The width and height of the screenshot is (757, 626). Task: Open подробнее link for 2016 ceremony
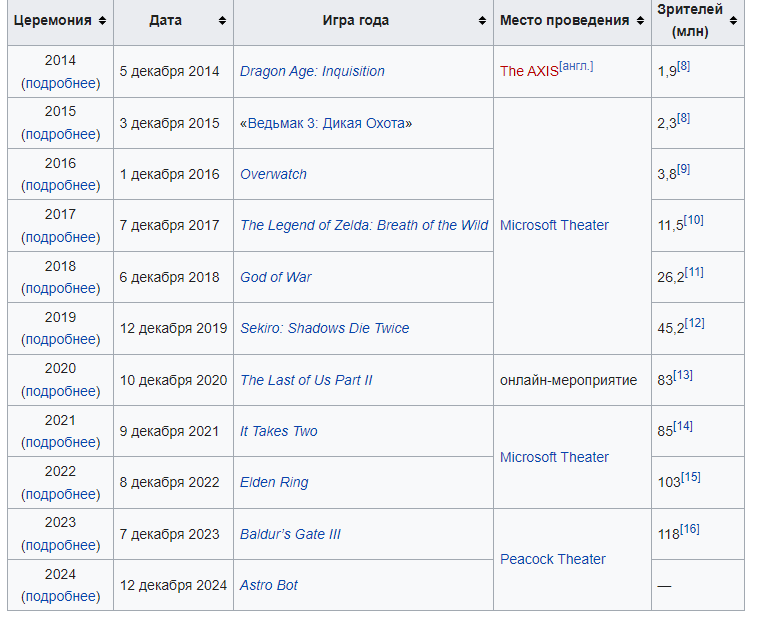60,185
